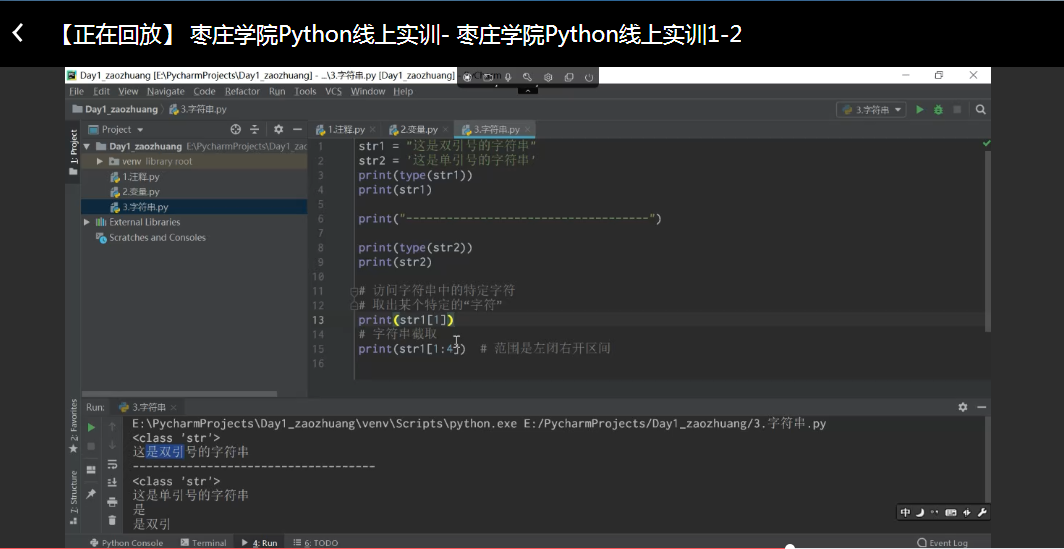Toggle the Structure tool window side tab
Image resolution: width=1064 pixels, height=549 pixels.
coord(73,496)
